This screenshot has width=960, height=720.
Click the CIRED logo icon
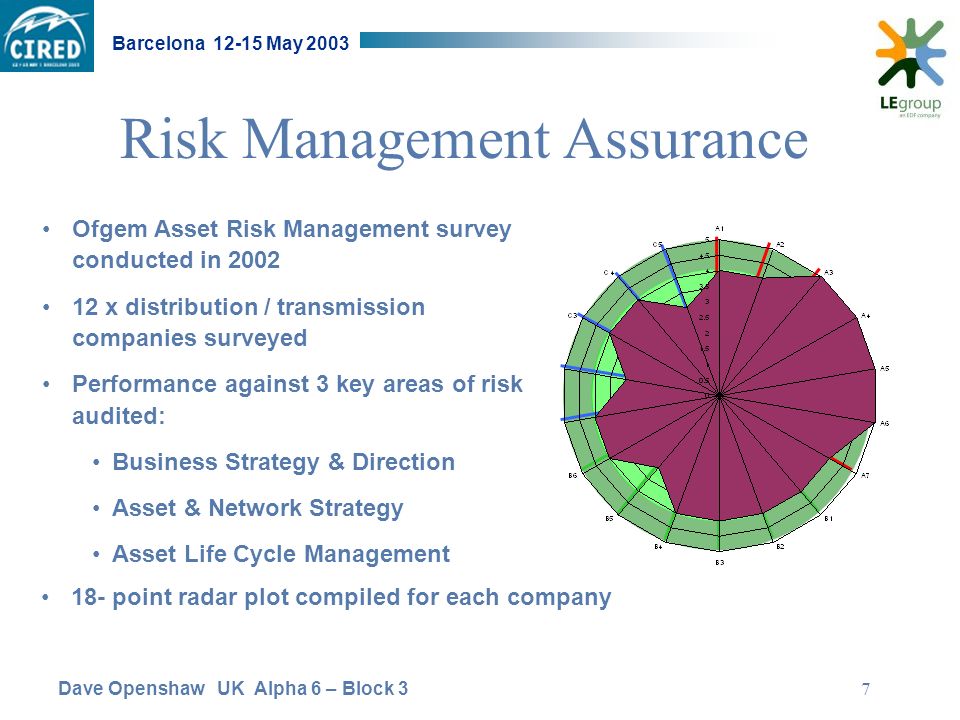pos(47,36)
